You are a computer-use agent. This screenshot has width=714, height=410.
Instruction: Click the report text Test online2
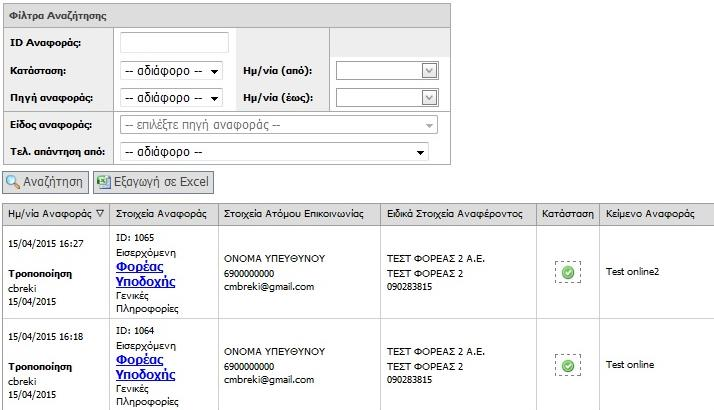pyautogui.click(x=632, y=272)
